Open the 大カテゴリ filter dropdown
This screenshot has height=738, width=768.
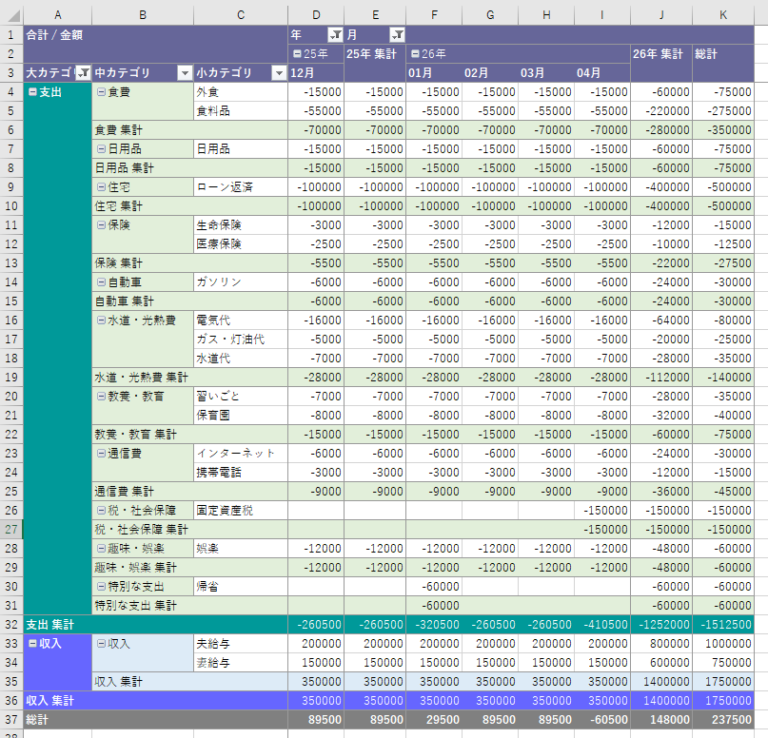click(83, 73)
